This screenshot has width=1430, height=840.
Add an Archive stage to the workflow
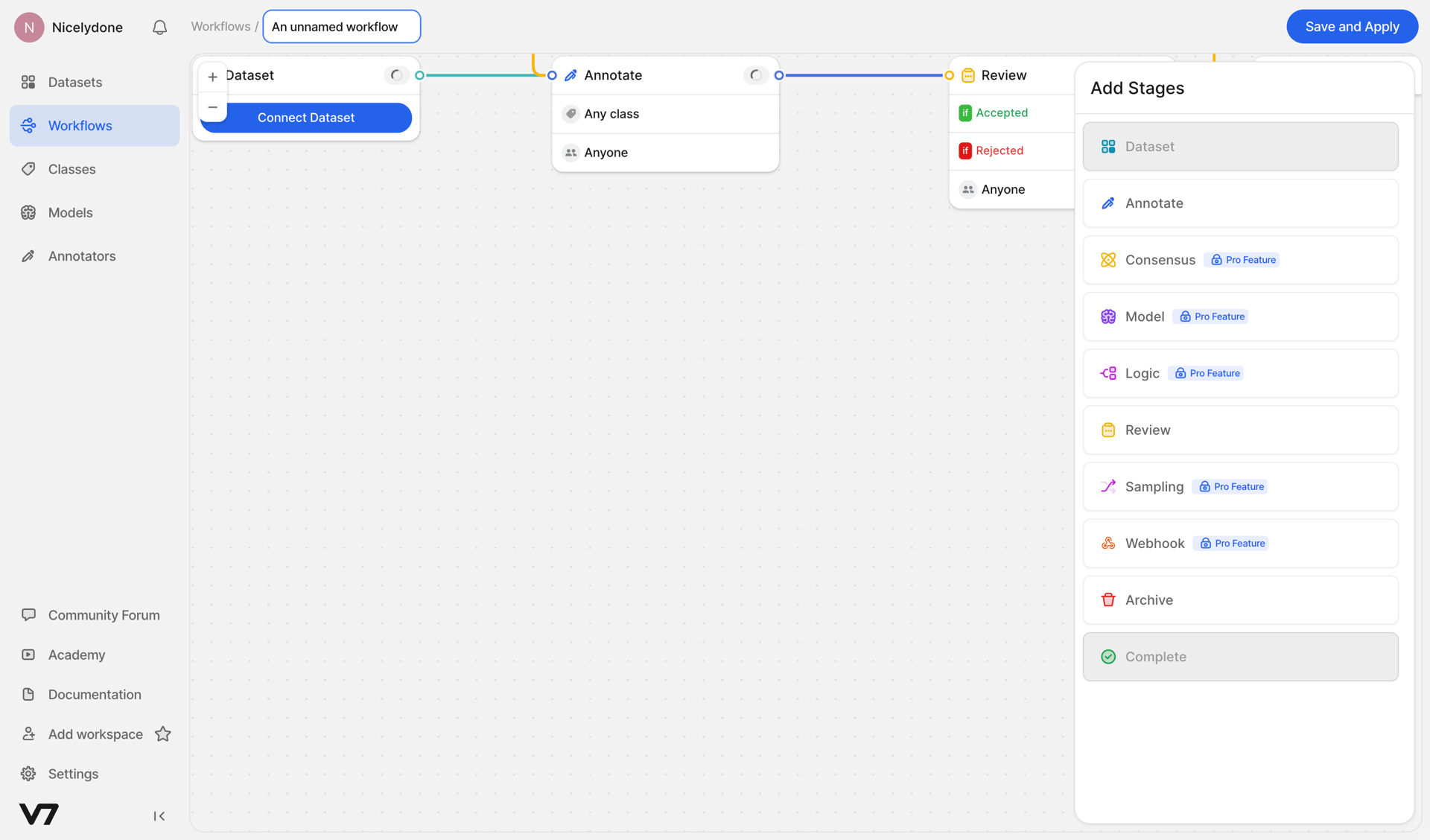click(1239, 599)
